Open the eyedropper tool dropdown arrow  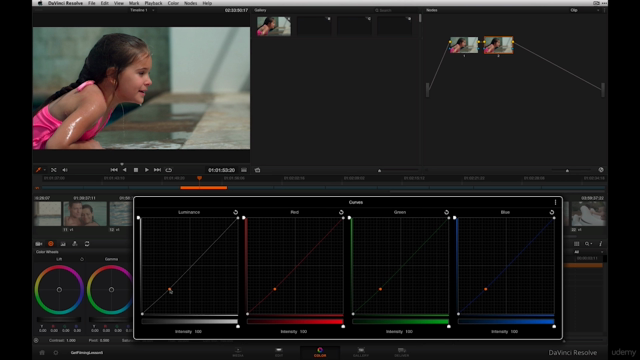[44, 170]
